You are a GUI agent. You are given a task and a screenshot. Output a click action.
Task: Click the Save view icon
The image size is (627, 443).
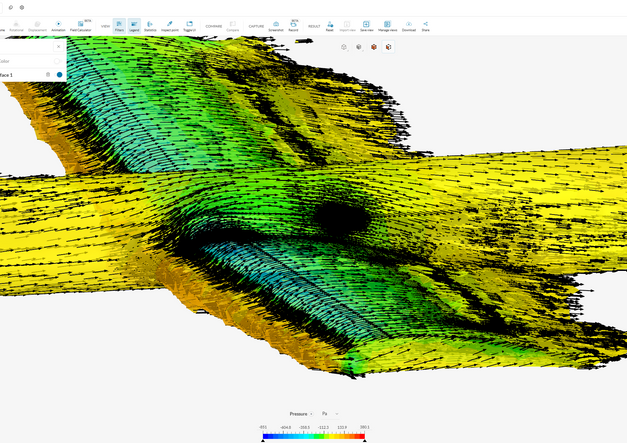pyautogui.click(x=366, y=26)
